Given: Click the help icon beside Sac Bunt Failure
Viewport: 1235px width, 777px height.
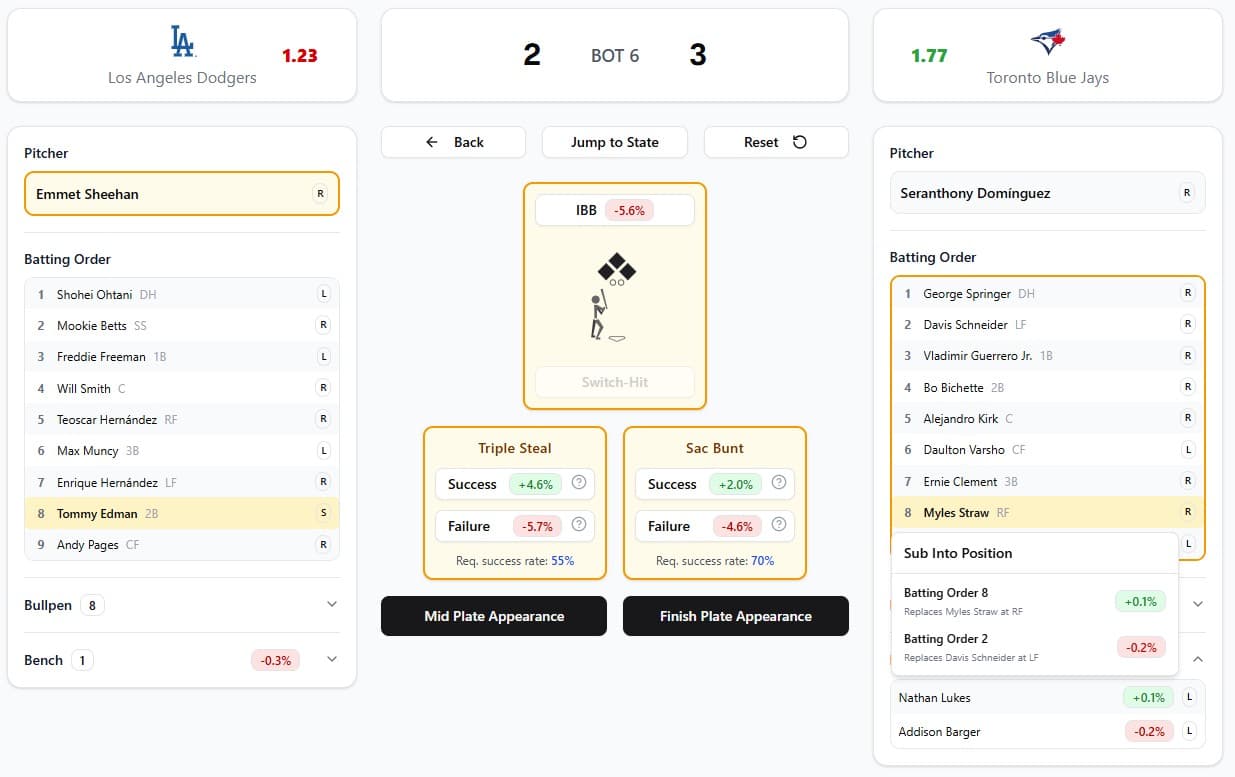Looking at the screenshot, I should [x=779, y=526].
